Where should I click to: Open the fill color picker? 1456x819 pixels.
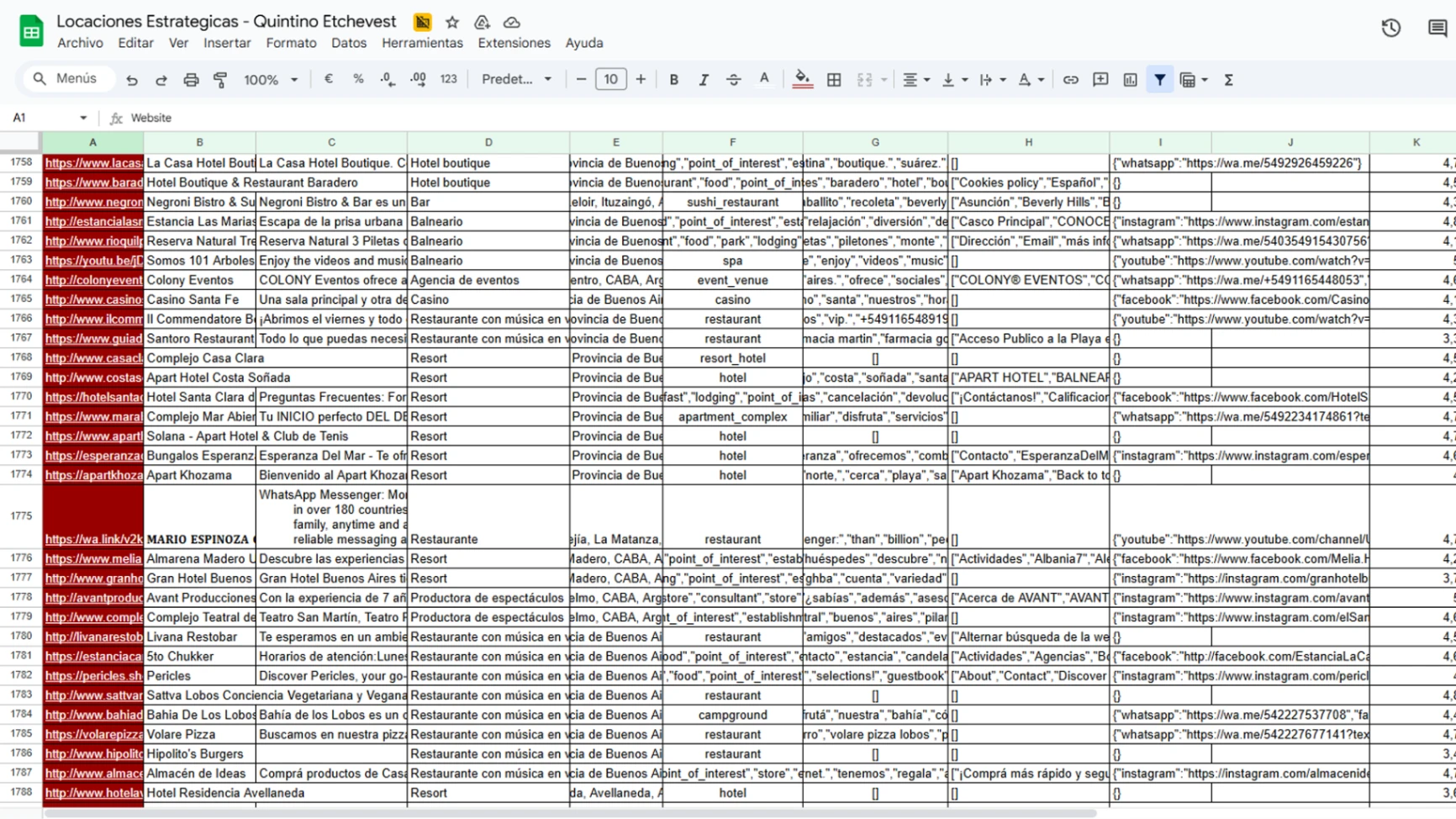pyautogui.click(x=803, y=80)
